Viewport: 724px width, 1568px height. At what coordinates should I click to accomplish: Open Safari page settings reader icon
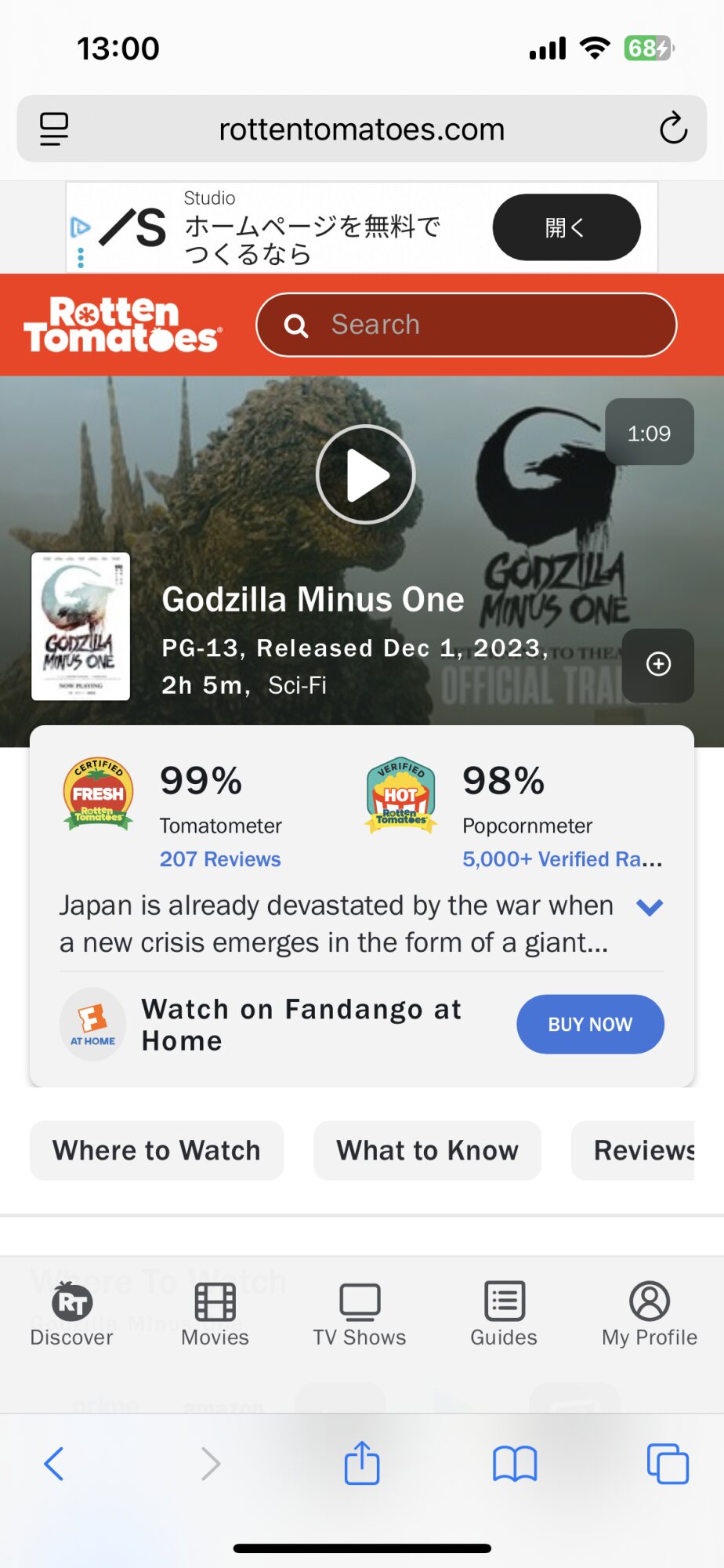(x=54, y=129)
